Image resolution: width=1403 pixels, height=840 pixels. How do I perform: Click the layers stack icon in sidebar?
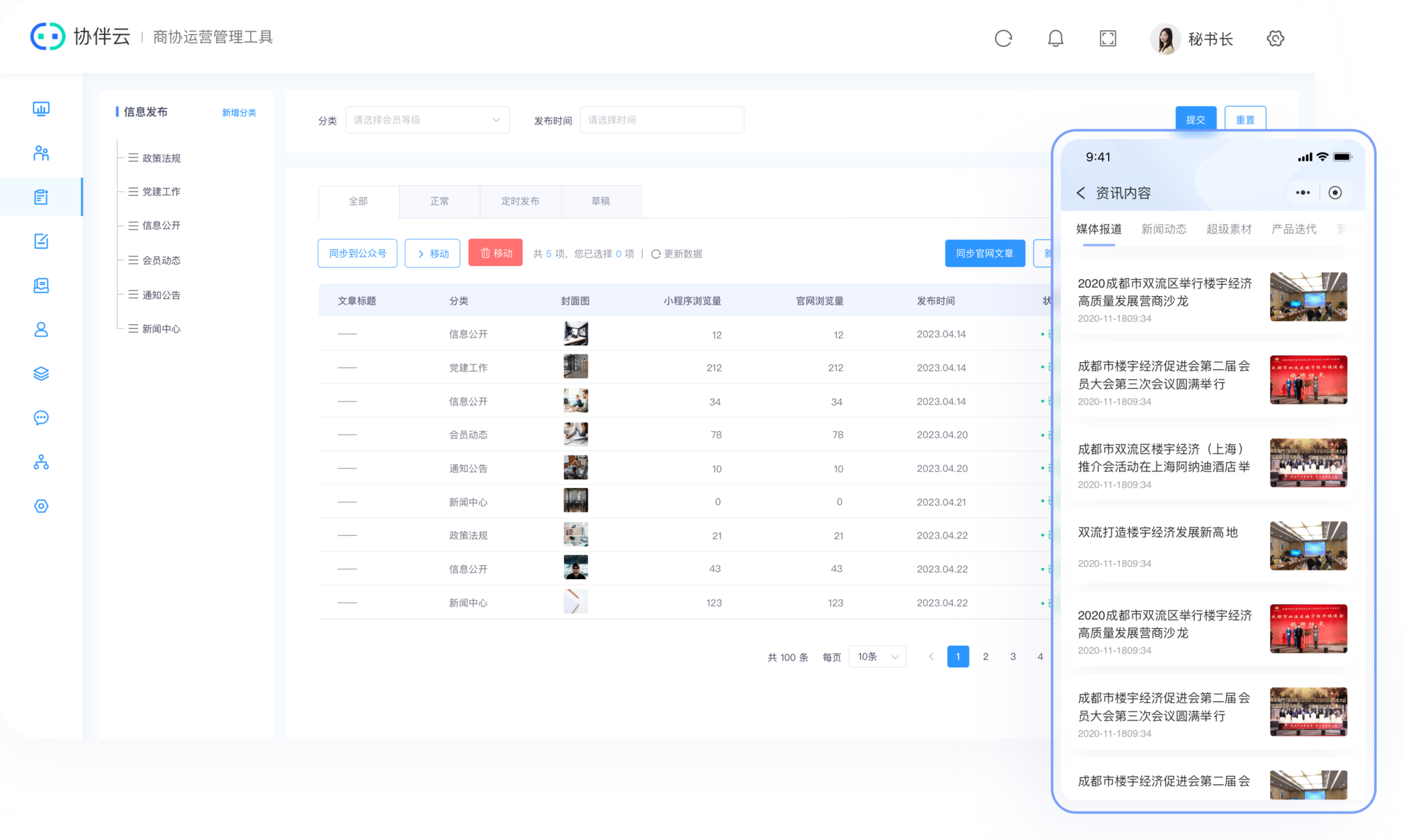click(41, 374)
